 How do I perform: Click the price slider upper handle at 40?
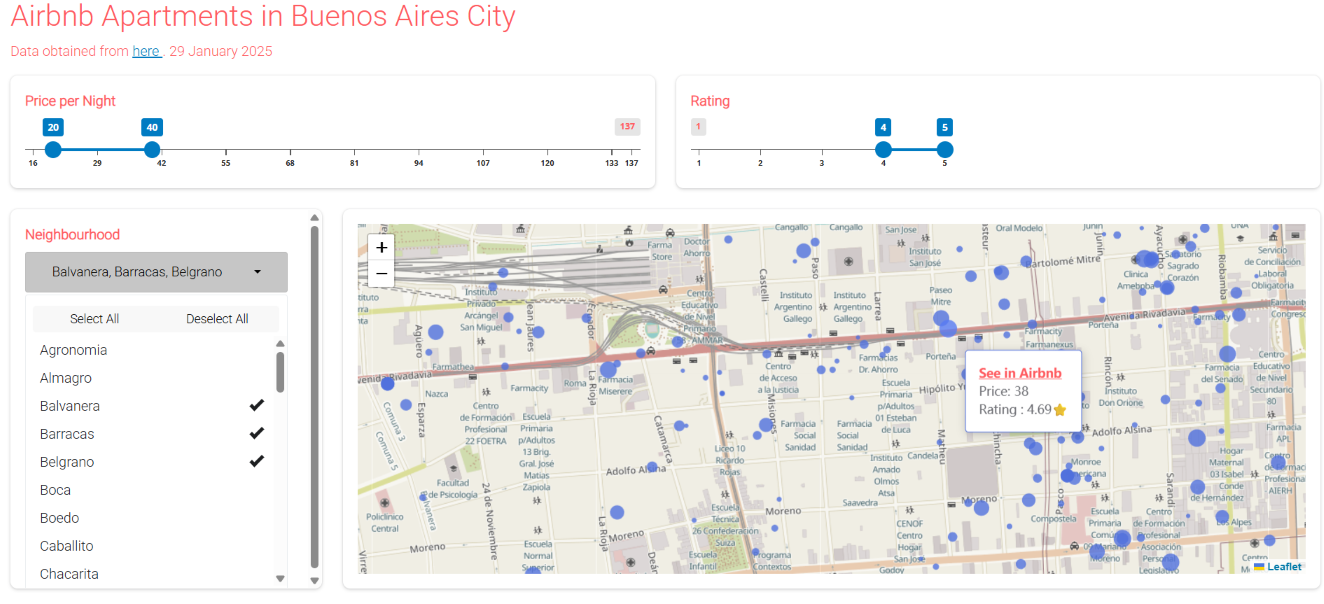[152, 150]
